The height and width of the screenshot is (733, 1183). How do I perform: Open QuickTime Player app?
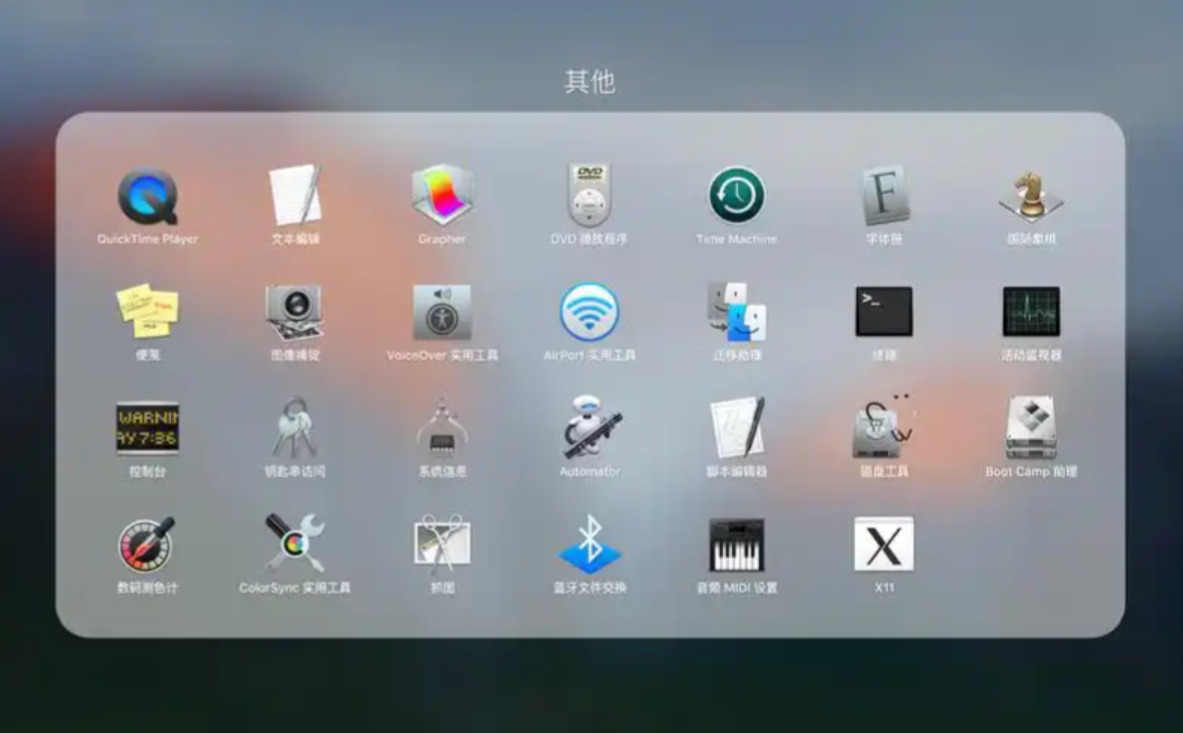[148, 197]
